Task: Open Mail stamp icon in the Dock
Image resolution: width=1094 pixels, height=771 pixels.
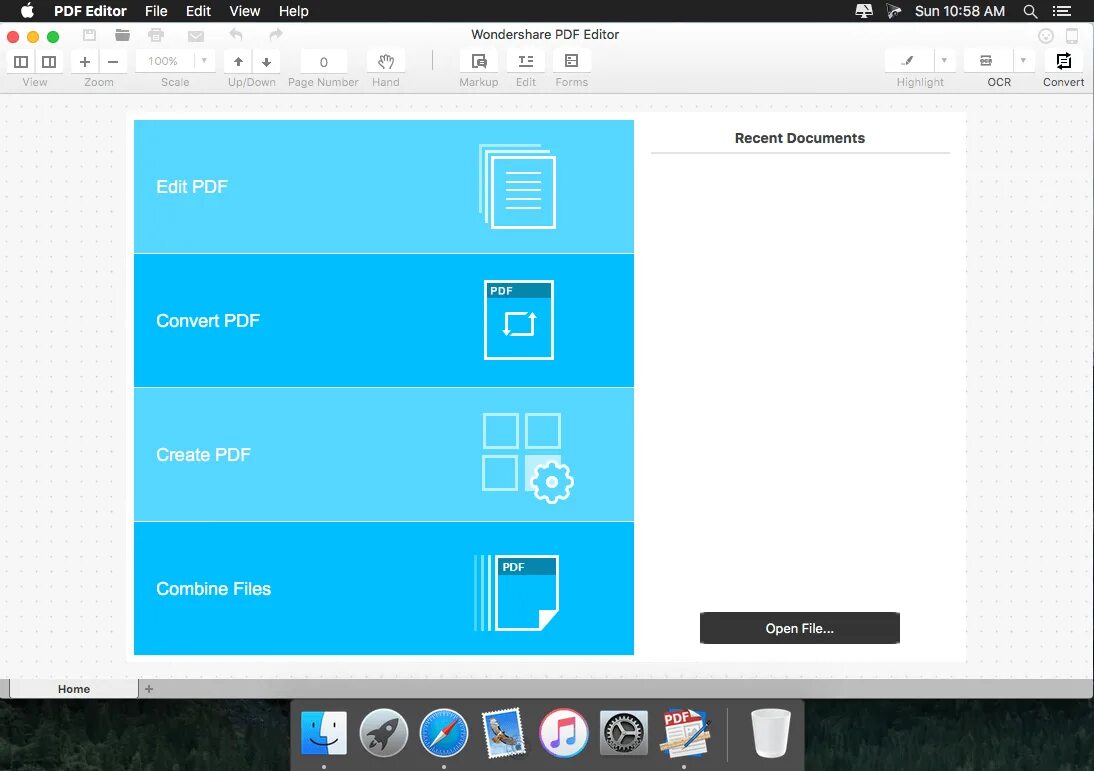Action: click(503, 733)
